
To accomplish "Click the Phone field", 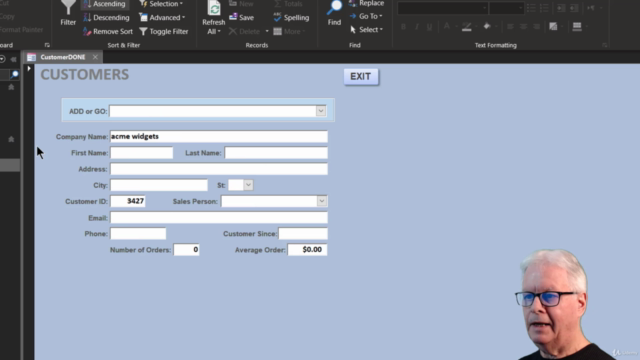I will click(138, 233).
